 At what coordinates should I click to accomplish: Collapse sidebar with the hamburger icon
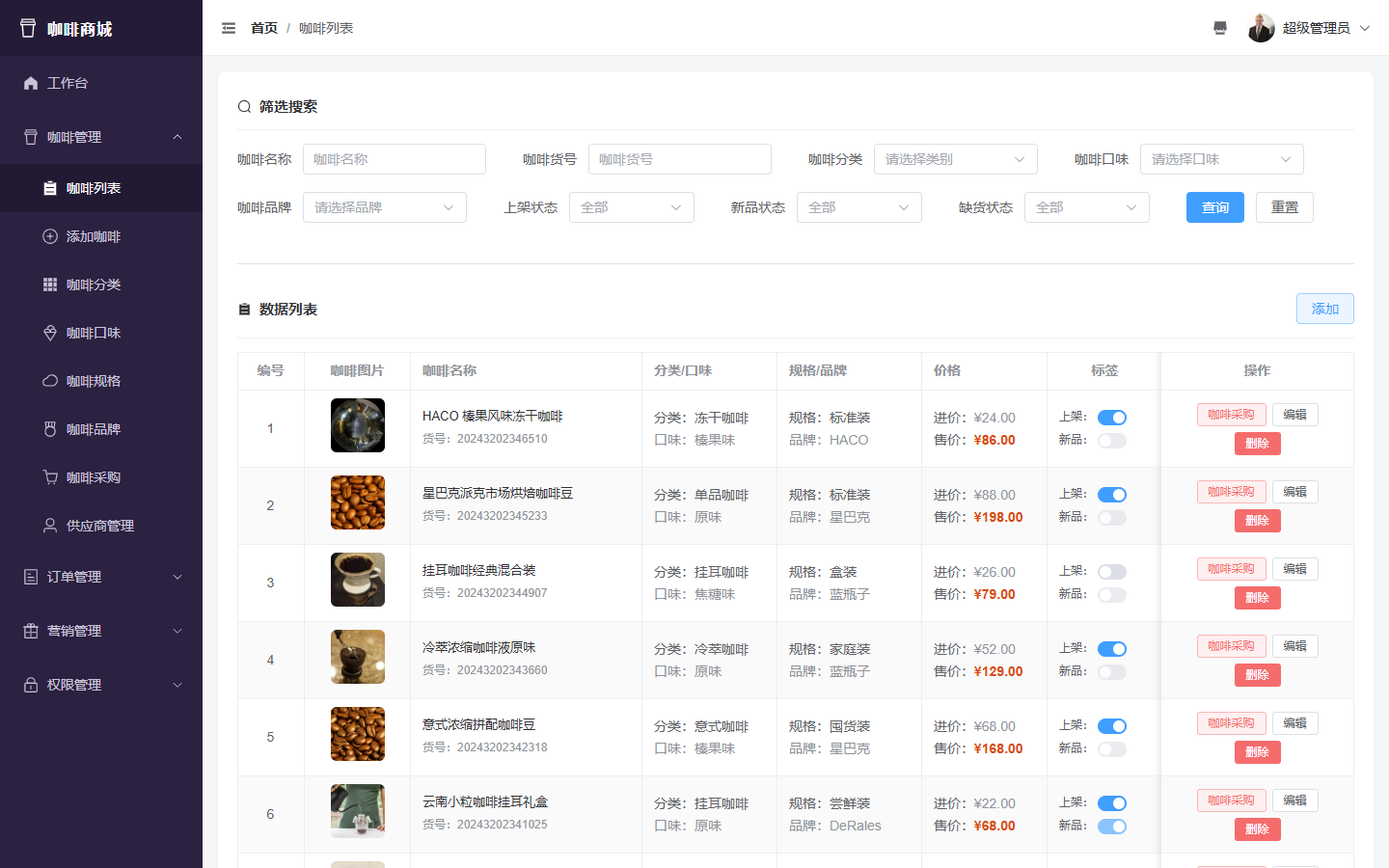coord(229,28)
